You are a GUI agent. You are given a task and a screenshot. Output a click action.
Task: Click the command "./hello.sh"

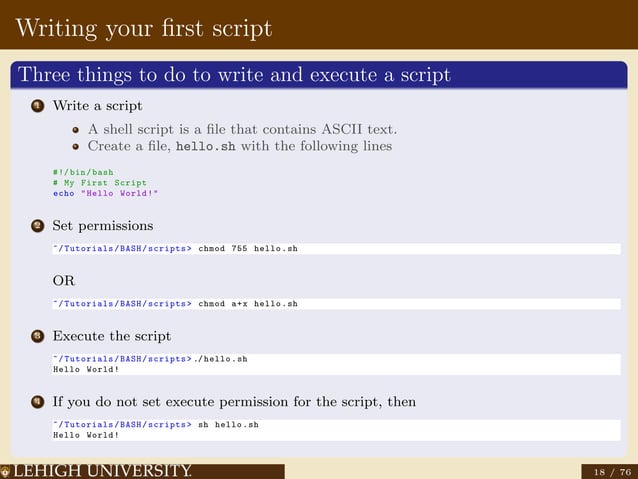[221, 359]
